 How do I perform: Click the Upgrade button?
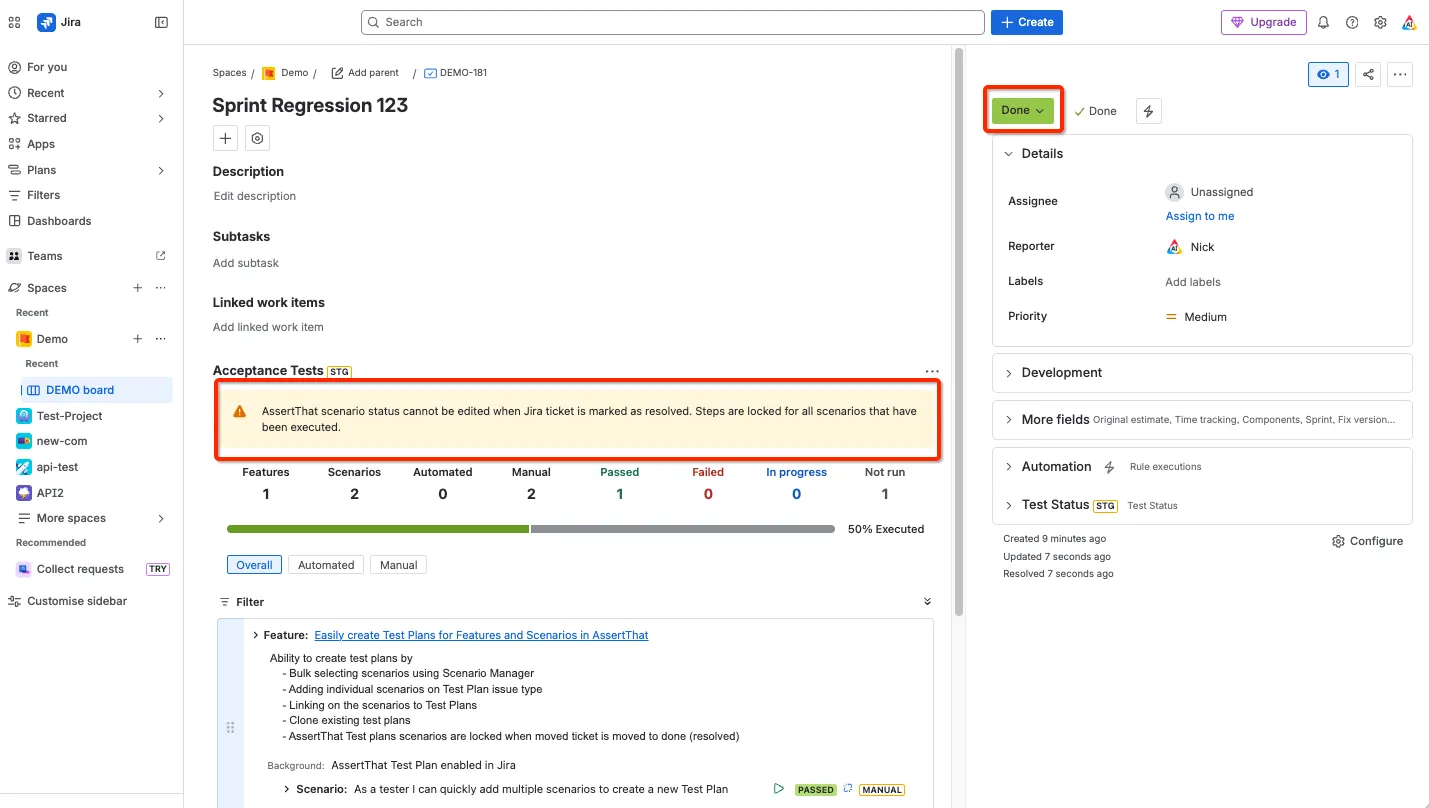click(1263, 22)
